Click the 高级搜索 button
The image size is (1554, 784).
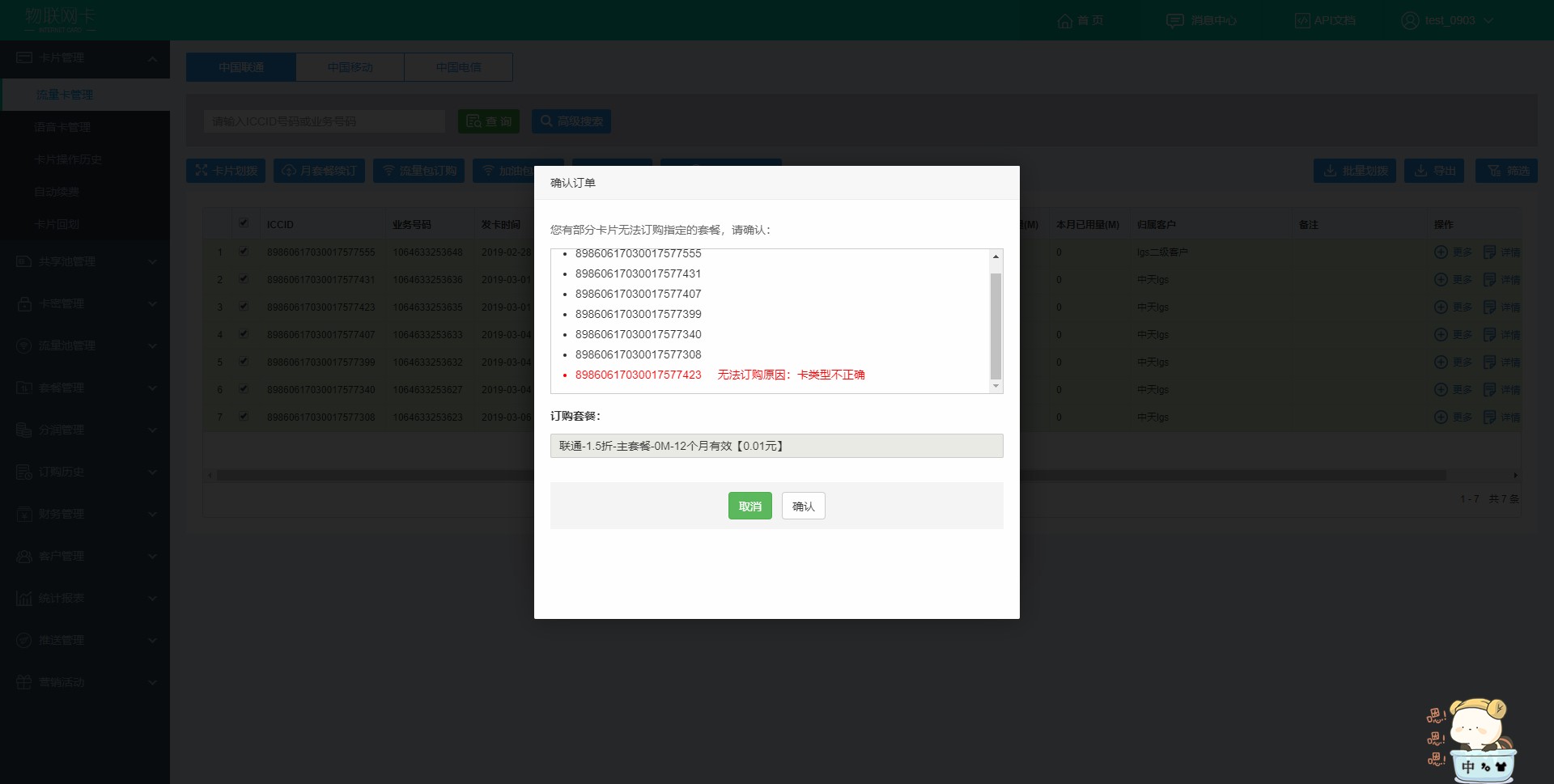click(x=571, y=121)
